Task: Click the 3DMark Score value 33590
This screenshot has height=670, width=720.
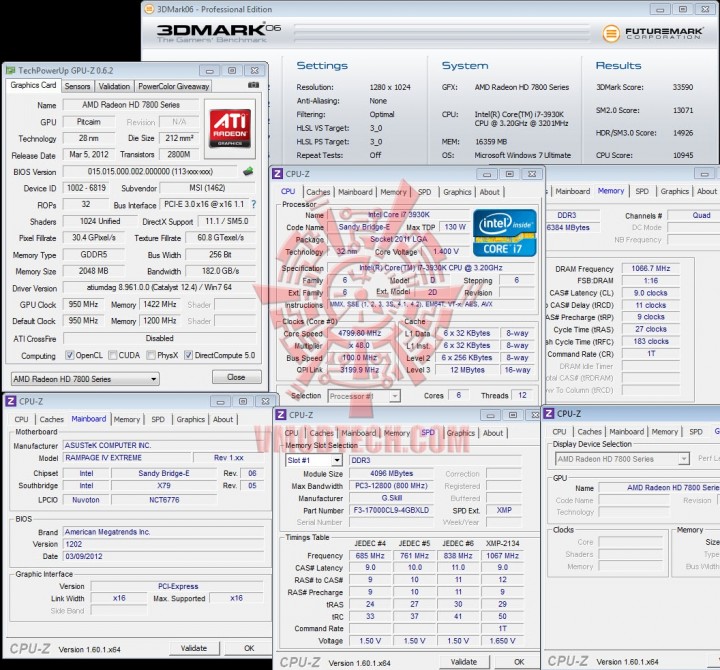Action: [x=683, y=87]
